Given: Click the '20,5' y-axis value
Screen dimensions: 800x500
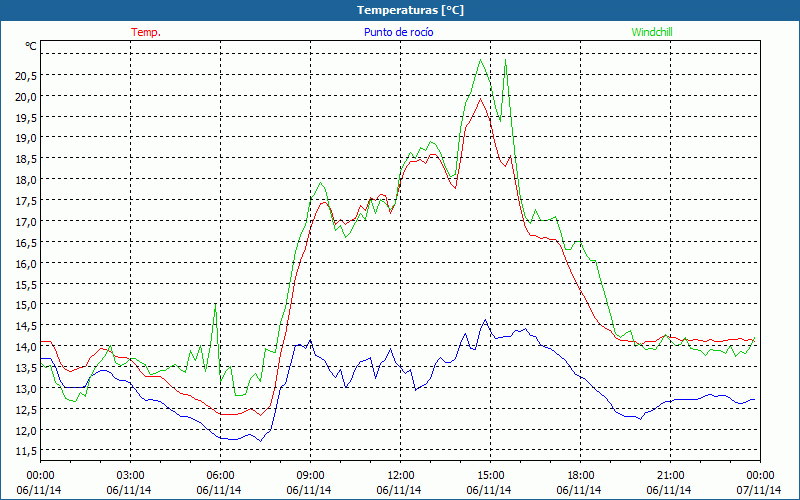Looking at the screenshot, I should (x=26, y=76).
